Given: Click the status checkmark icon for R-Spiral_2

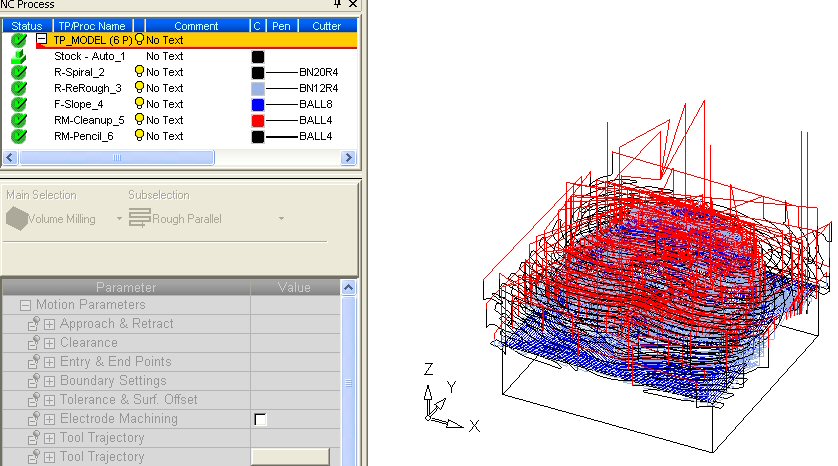Looking at the screenshot, I should coord(19,72).
